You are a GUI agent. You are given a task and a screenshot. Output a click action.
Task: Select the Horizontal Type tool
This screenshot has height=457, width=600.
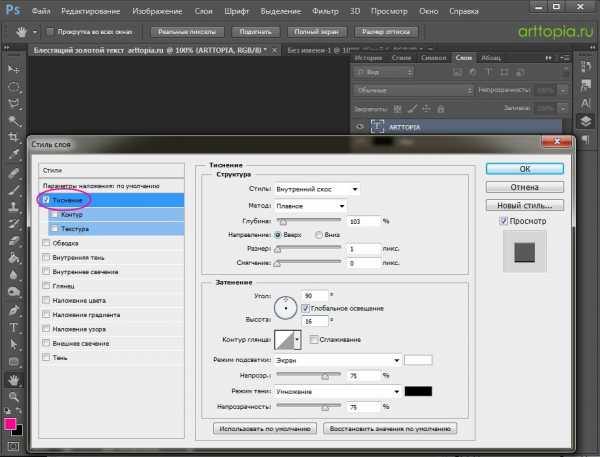(14, 328)
